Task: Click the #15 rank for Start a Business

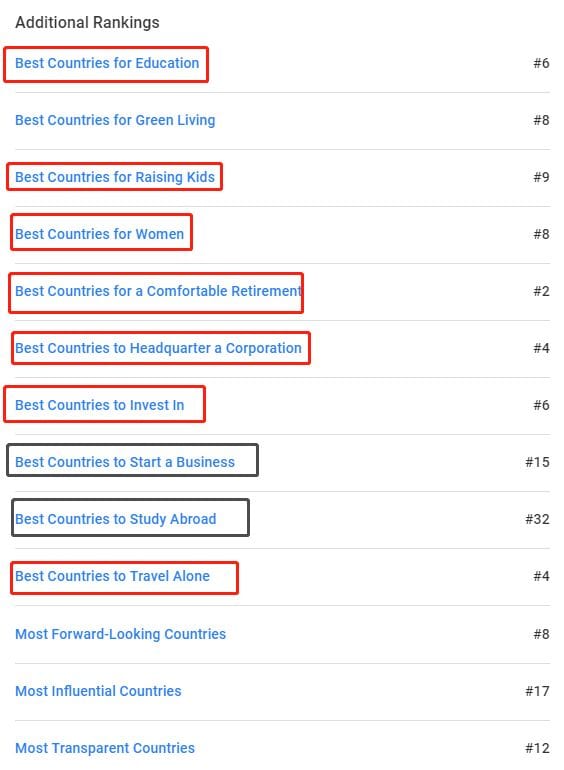Action: [537, 462]
